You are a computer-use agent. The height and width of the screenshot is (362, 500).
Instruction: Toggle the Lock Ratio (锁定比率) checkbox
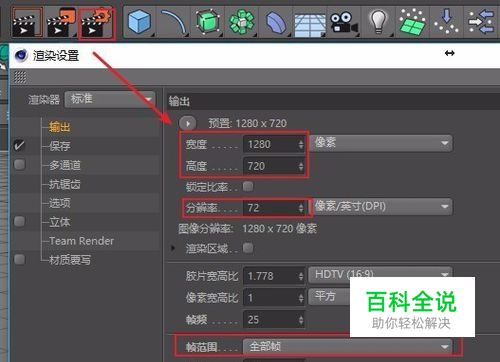point(248,186)
